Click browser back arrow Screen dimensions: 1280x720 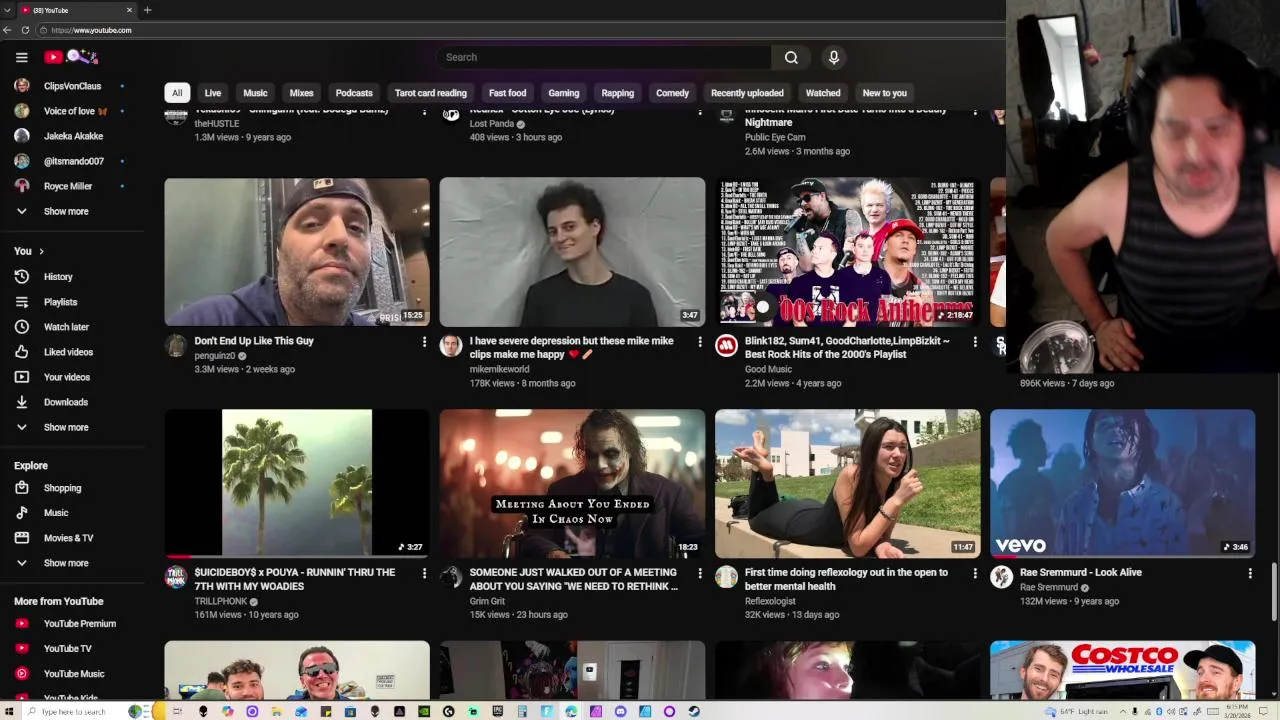[8, 30]
